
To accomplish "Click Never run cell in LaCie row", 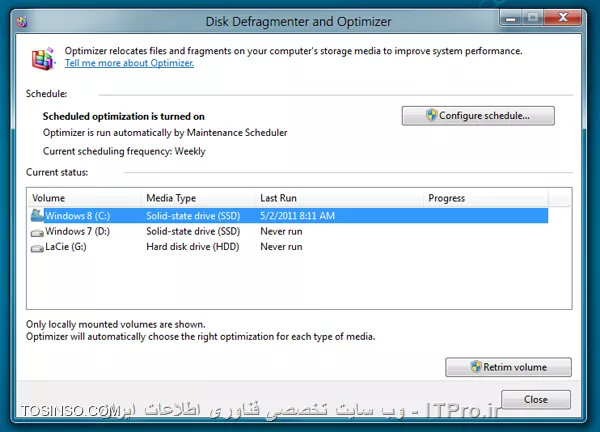I will pos(281,247).
